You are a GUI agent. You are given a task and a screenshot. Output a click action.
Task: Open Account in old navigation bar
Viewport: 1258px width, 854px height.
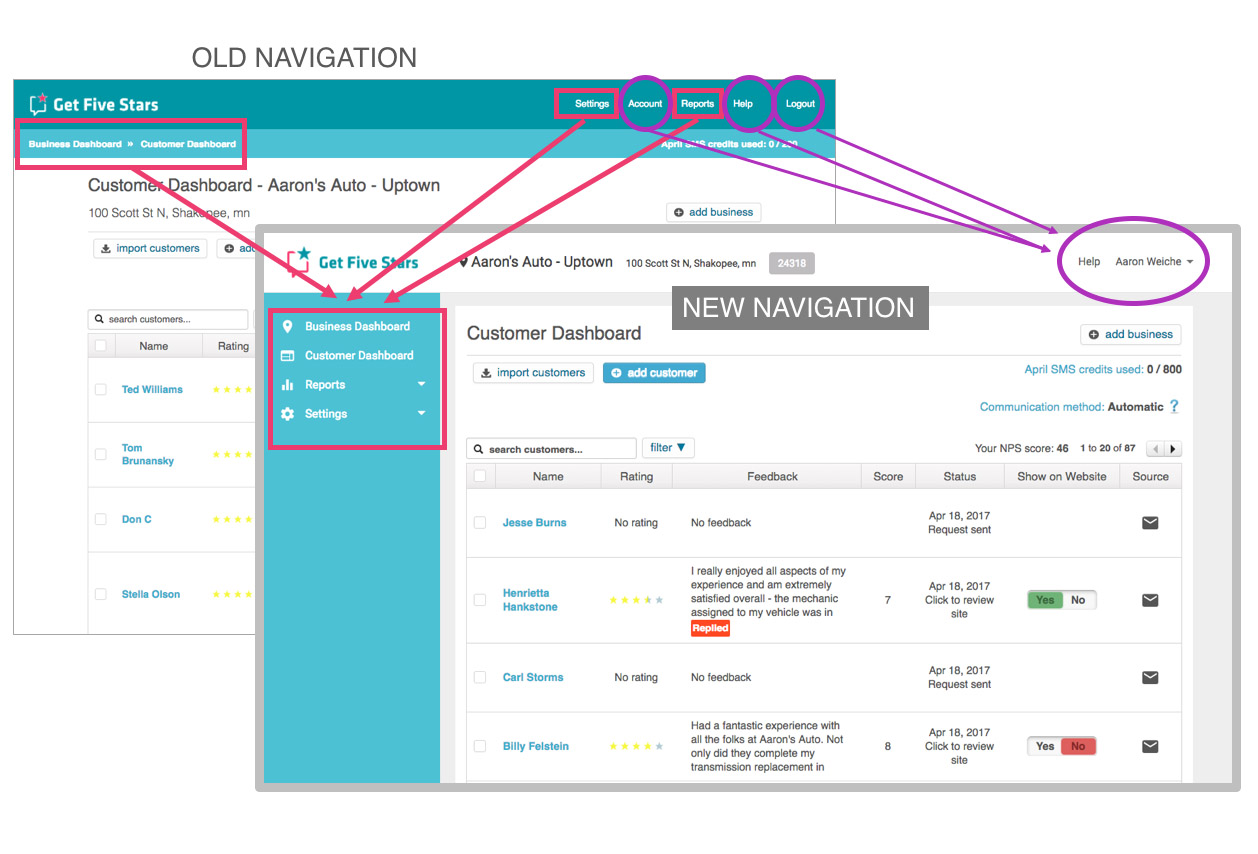point(645,104)
